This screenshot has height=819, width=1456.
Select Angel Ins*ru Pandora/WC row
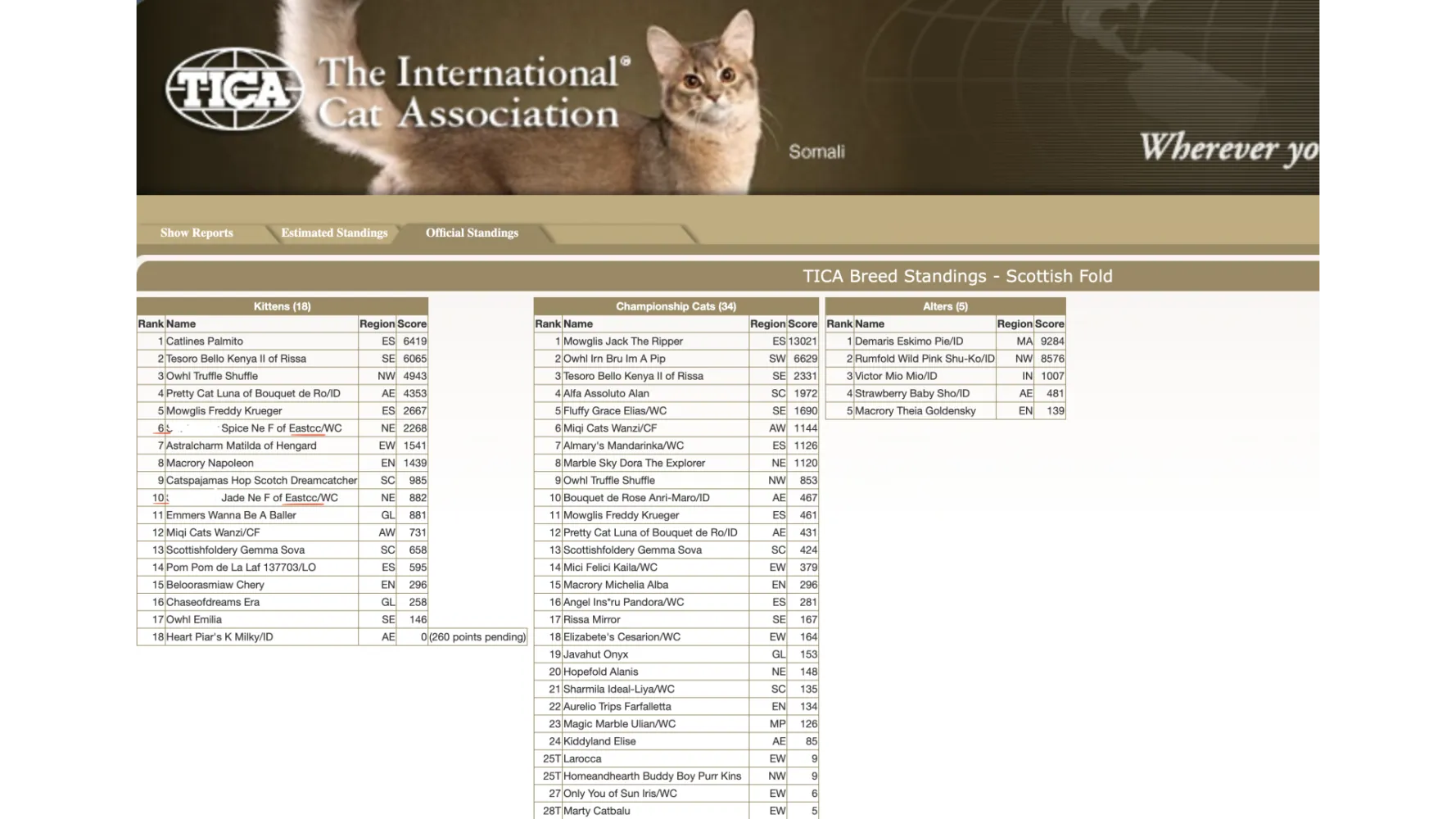pyautogui.click(x=676, y=602)
